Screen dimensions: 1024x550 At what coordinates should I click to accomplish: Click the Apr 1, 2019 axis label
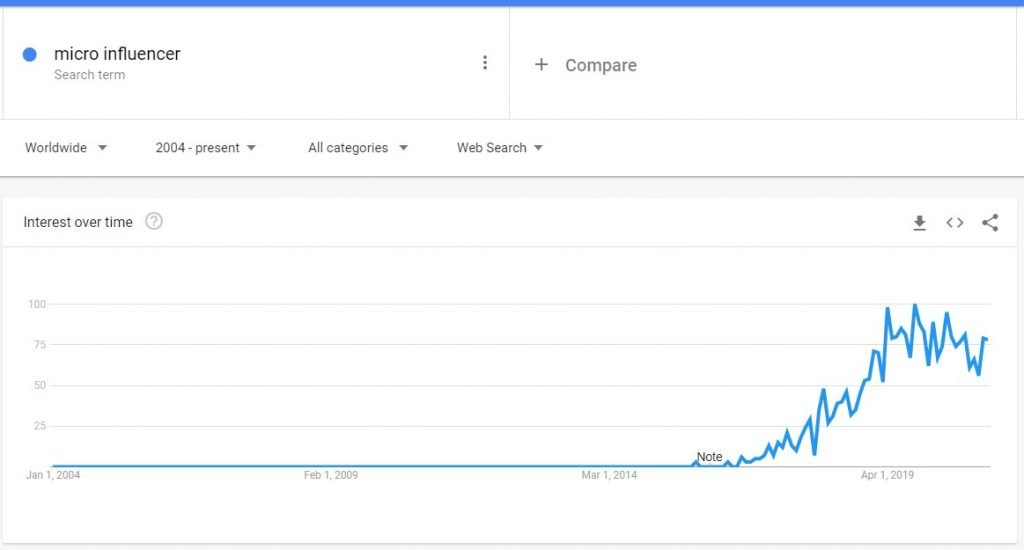[887, 475]
